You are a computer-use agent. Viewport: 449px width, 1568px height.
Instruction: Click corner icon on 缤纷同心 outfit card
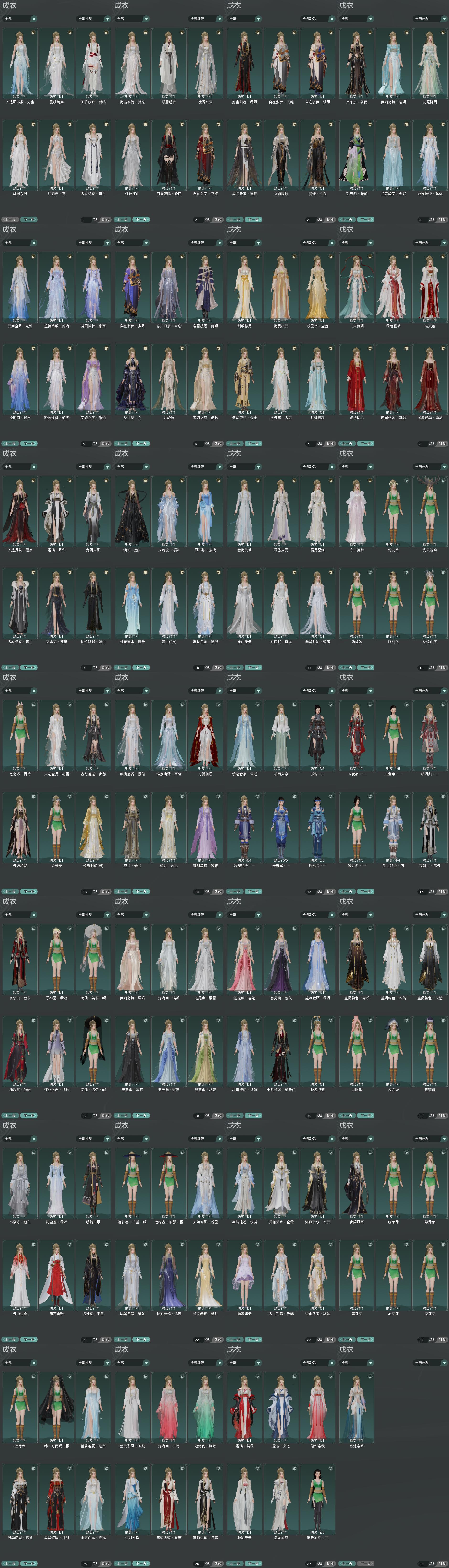pyautogui.click(x=370, y=348)
